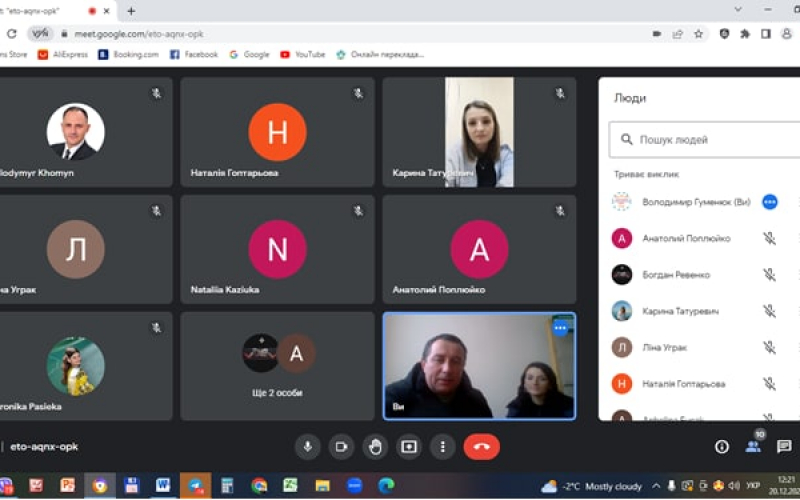This screenshot has width=800, height=500.
Task: Expand the hidden system tray icons
Action: point(656,486)
